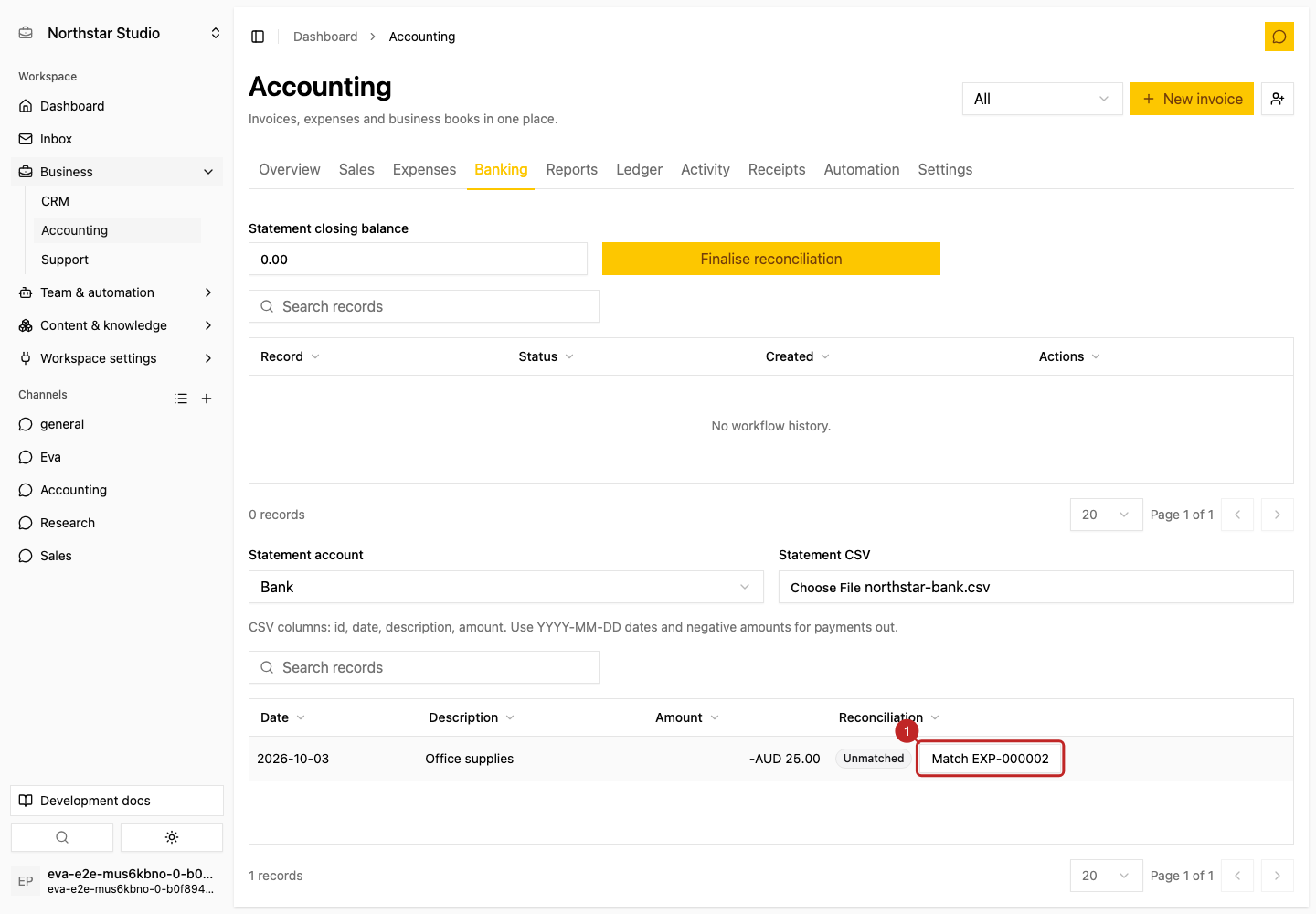Open the Dashboard sidebar item
Image resolution: width=1316 pixels, height=914 pixels.
(117, 106)
